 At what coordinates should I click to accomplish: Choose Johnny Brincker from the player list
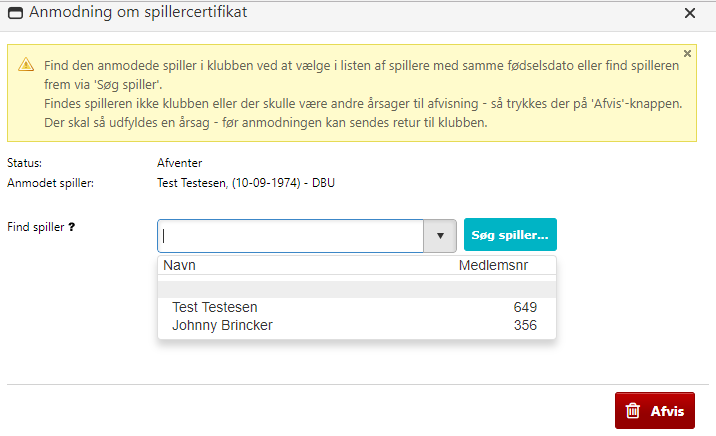coord(222,325)
